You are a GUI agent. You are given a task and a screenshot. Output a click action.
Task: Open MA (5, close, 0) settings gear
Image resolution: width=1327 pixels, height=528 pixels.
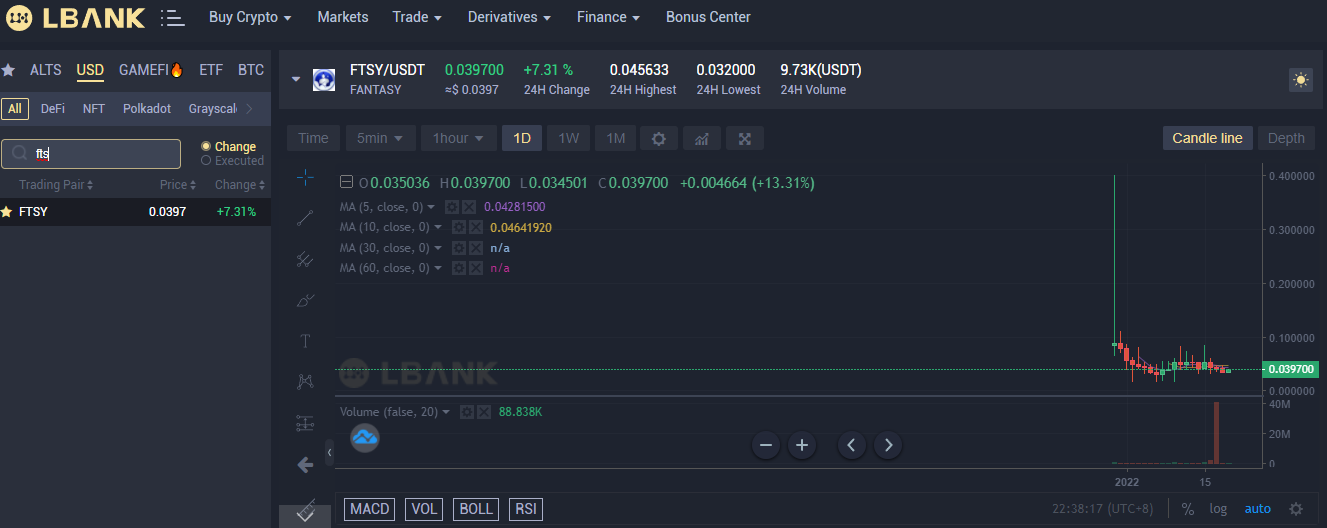point(452,207)
